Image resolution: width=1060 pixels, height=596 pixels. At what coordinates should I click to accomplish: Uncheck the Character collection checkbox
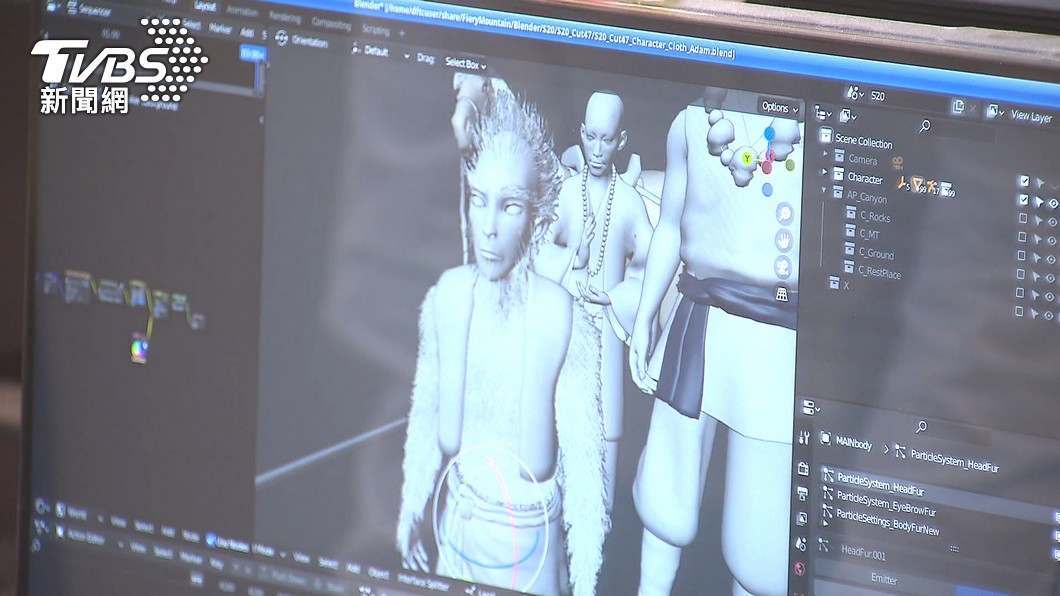pos(1022,181)
